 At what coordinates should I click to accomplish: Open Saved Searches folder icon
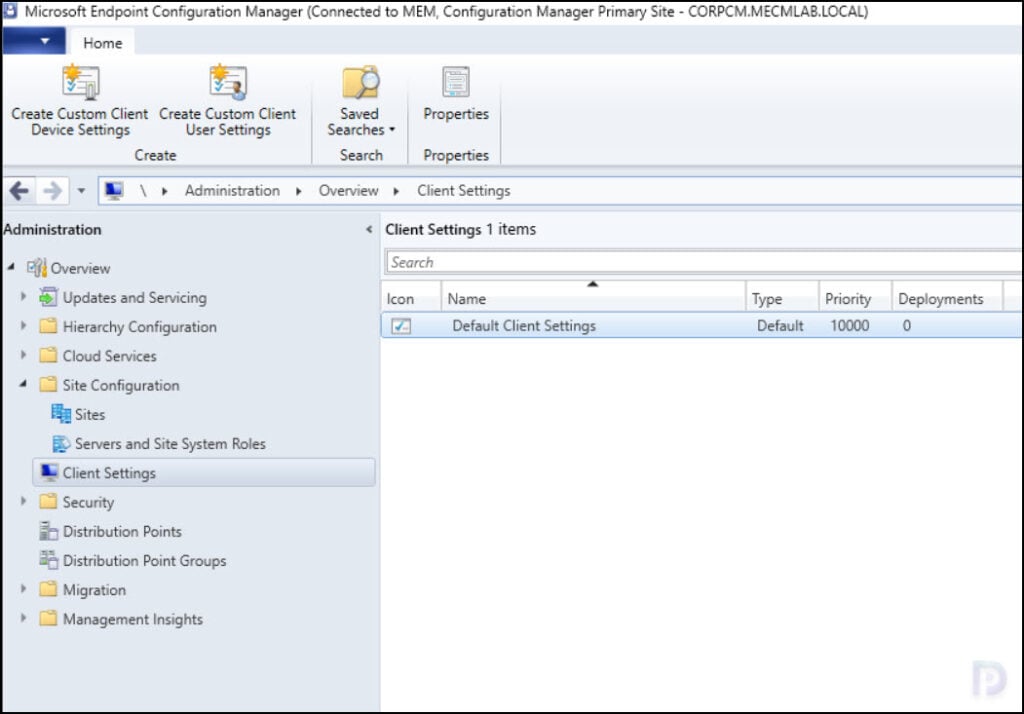(x=360, y=82)
